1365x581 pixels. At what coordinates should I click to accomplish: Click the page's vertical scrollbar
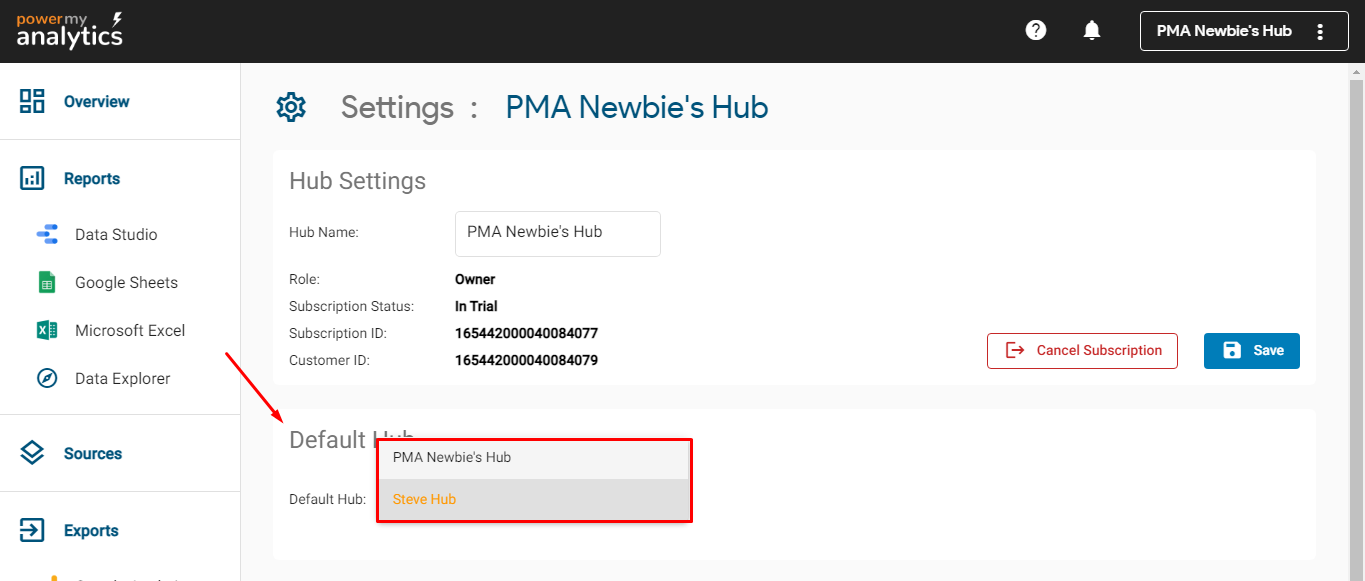coord(1356,300)
